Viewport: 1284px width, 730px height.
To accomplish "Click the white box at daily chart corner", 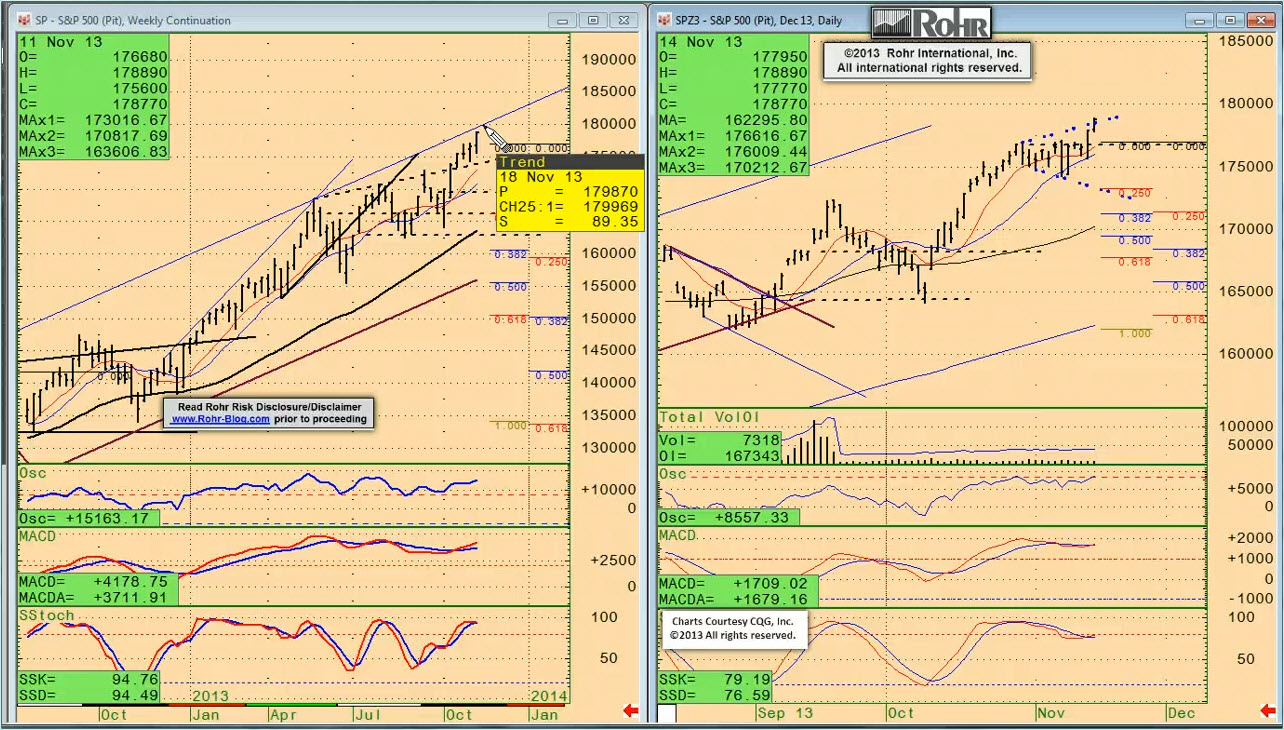I will (666, 713).
